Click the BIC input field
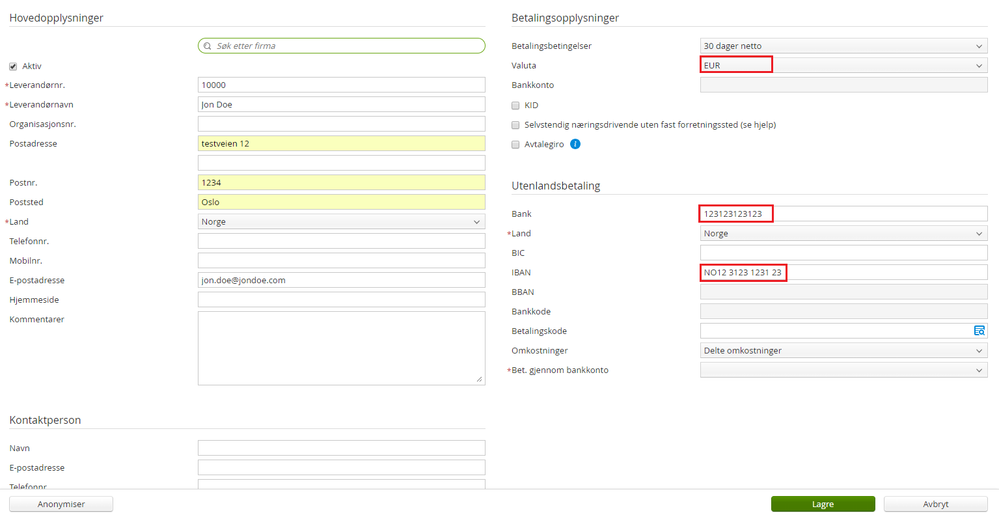 [x=843, y=252]
